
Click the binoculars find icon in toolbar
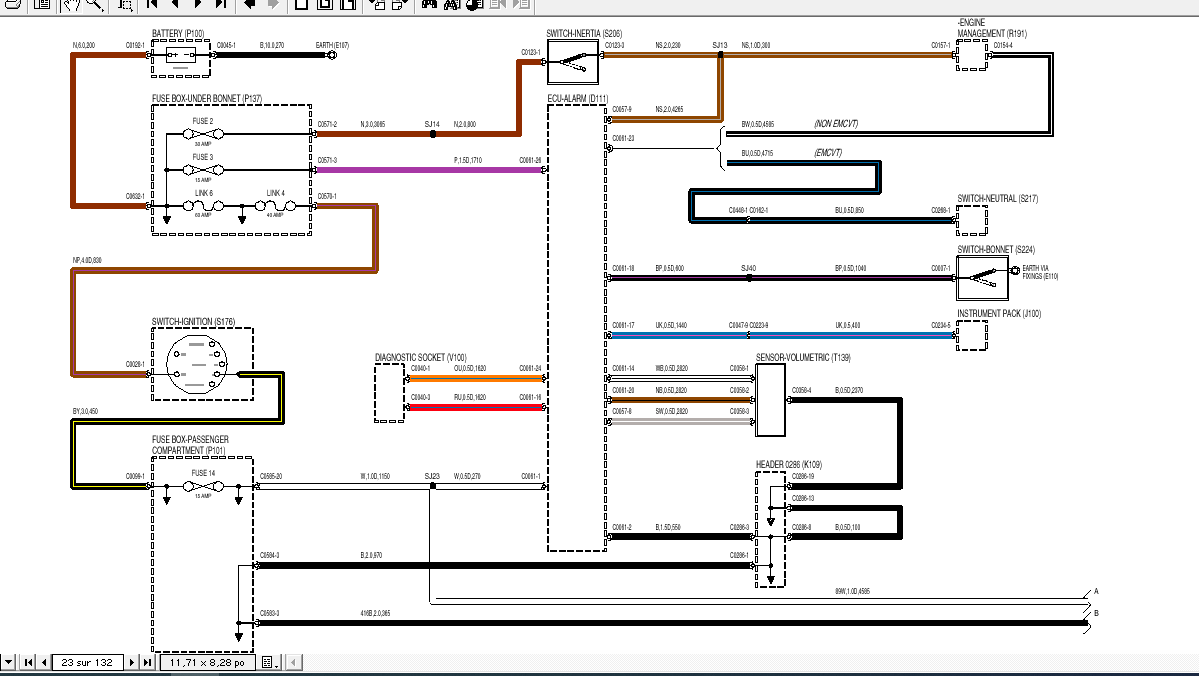429,5
